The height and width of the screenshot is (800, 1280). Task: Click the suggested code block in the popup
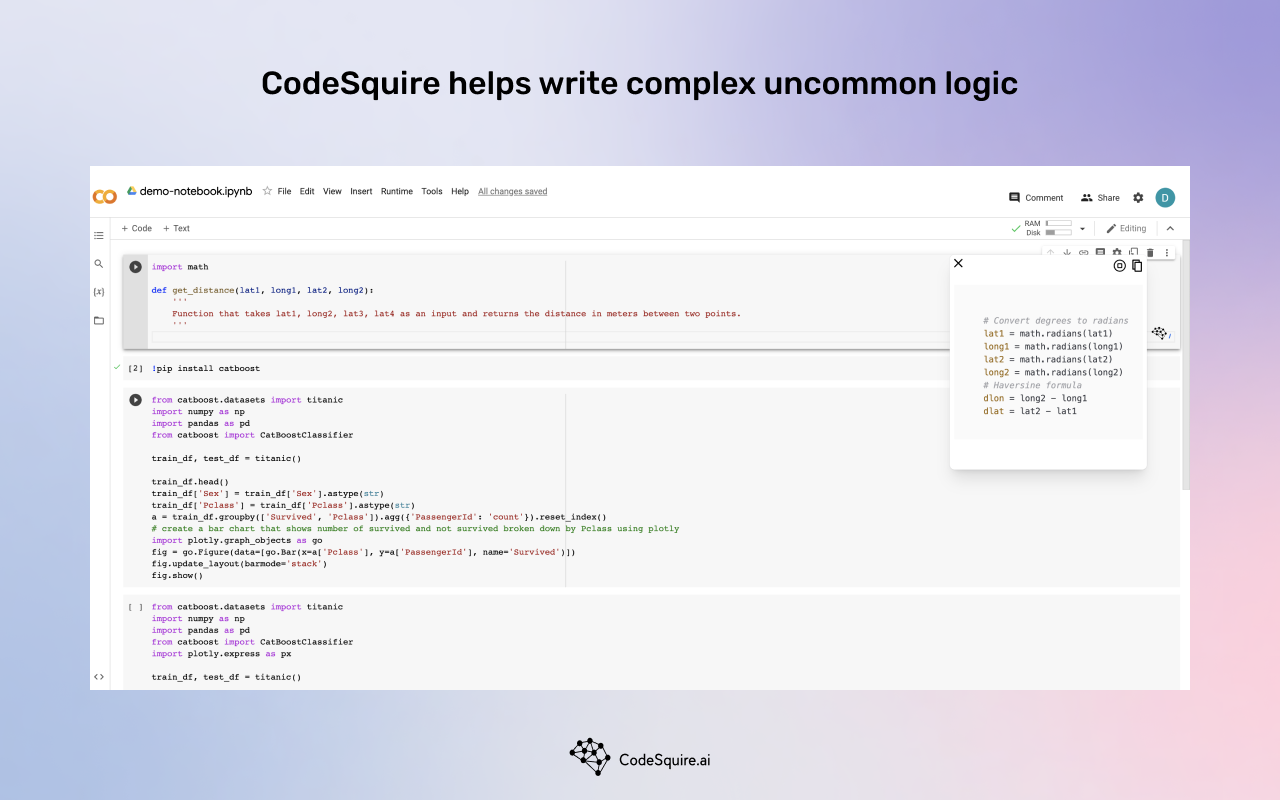coord(1048,362)
